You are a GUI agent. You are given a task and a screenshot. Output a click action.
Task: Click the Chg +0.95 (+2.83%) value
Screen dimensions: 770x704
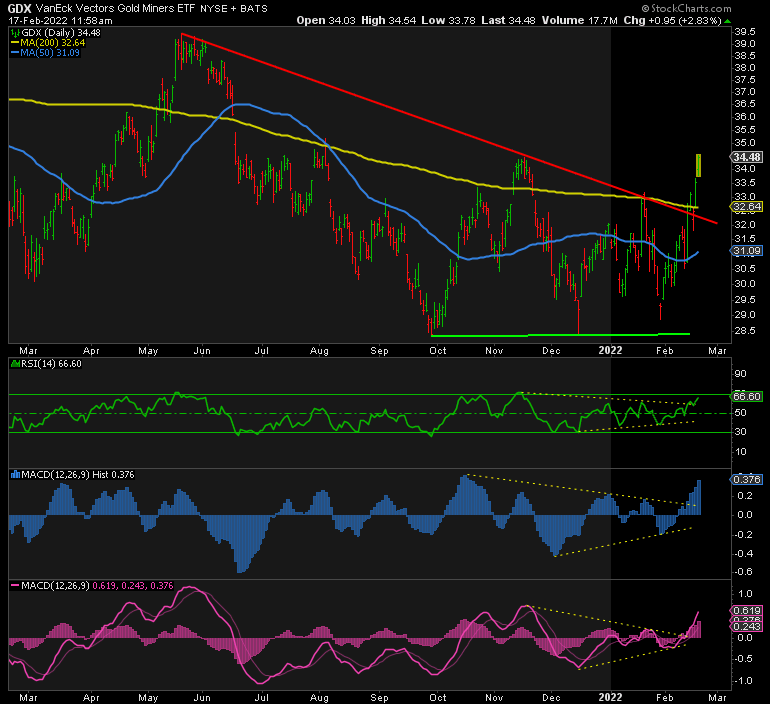click(672, 21)
